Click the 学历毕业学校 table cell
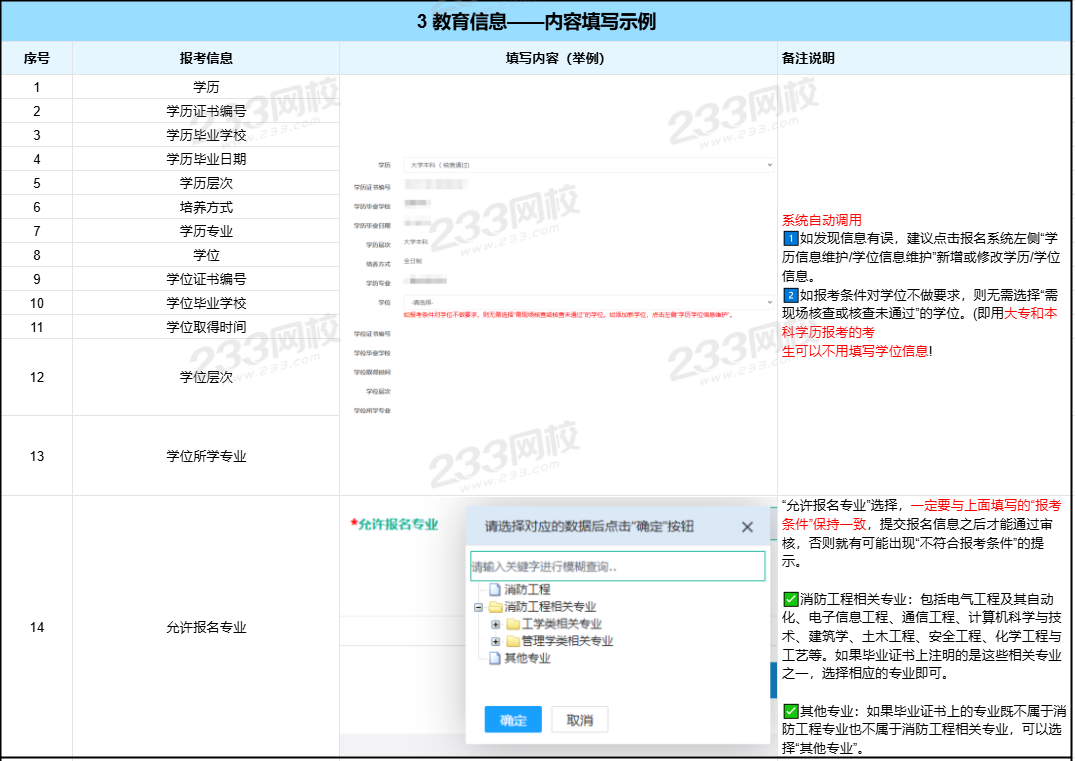 (x=206, y=135)
